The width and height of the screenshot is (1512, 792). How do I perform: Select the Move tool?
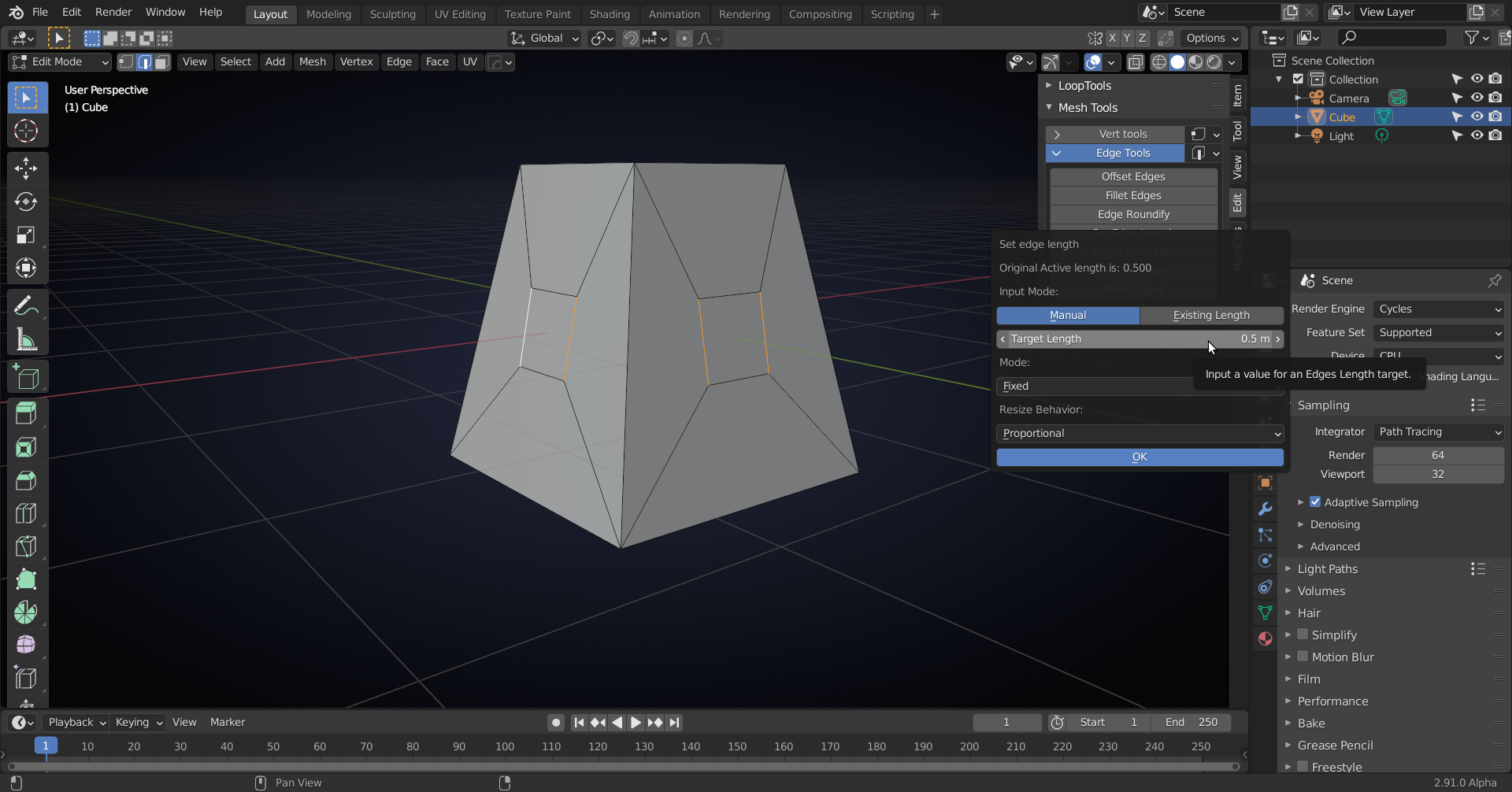(27, 168)
